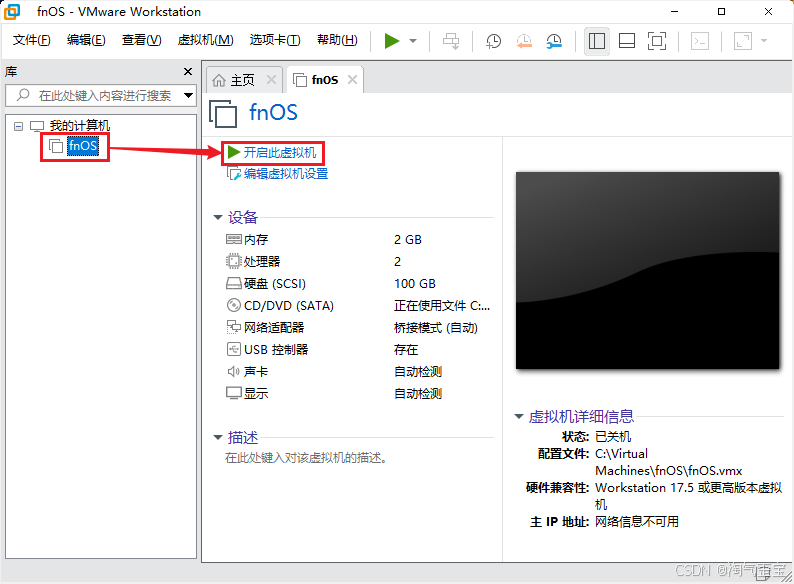
Task: Open the 虚拟机(M) menu
Action: [206, 40]
